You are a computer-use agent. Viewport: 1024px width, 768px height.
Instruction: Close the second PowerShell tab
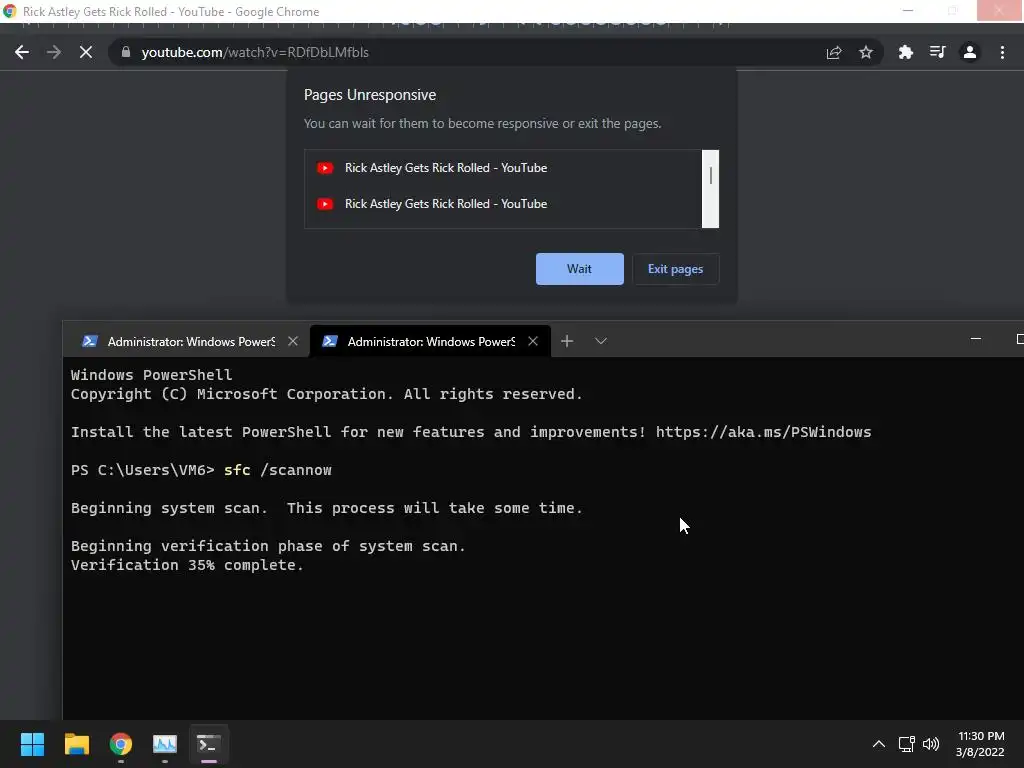click(x=533, y=342)
